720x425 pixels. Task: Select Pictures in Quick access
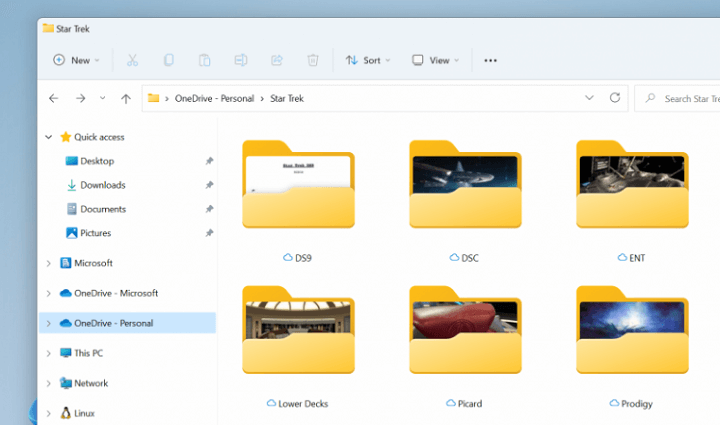(96, 233)
